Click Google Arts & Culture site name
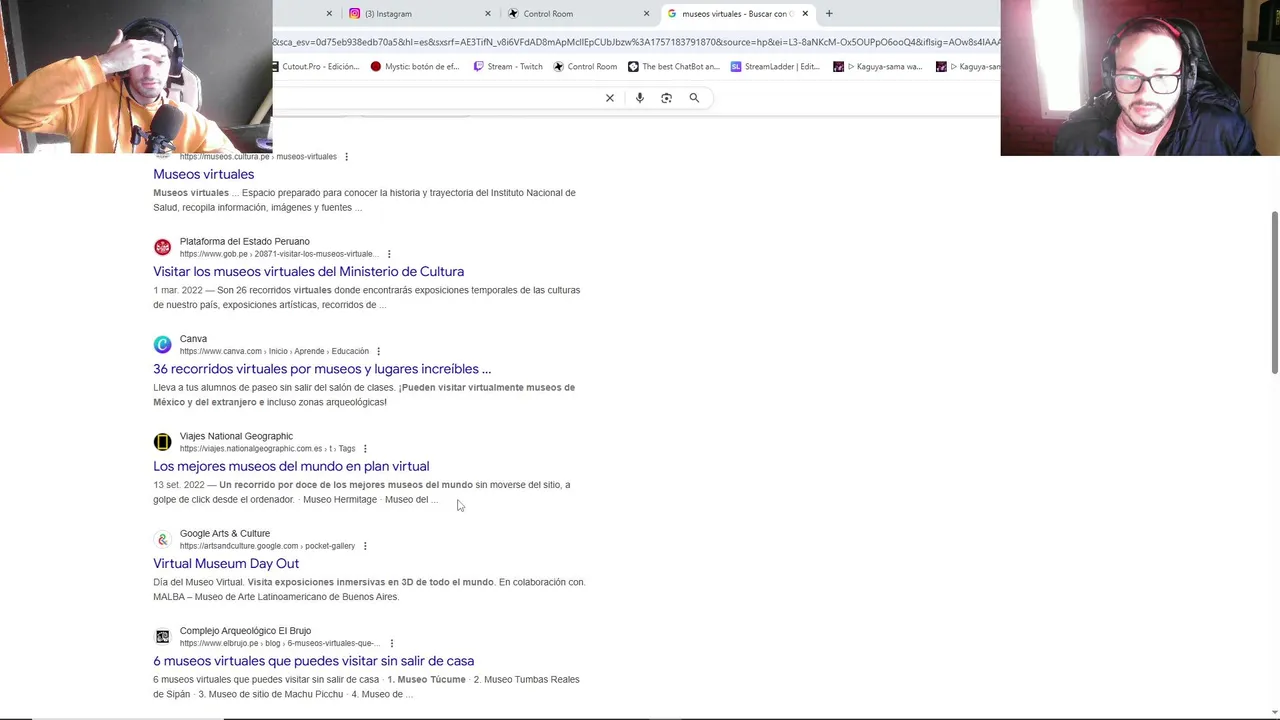 [225, 534]
